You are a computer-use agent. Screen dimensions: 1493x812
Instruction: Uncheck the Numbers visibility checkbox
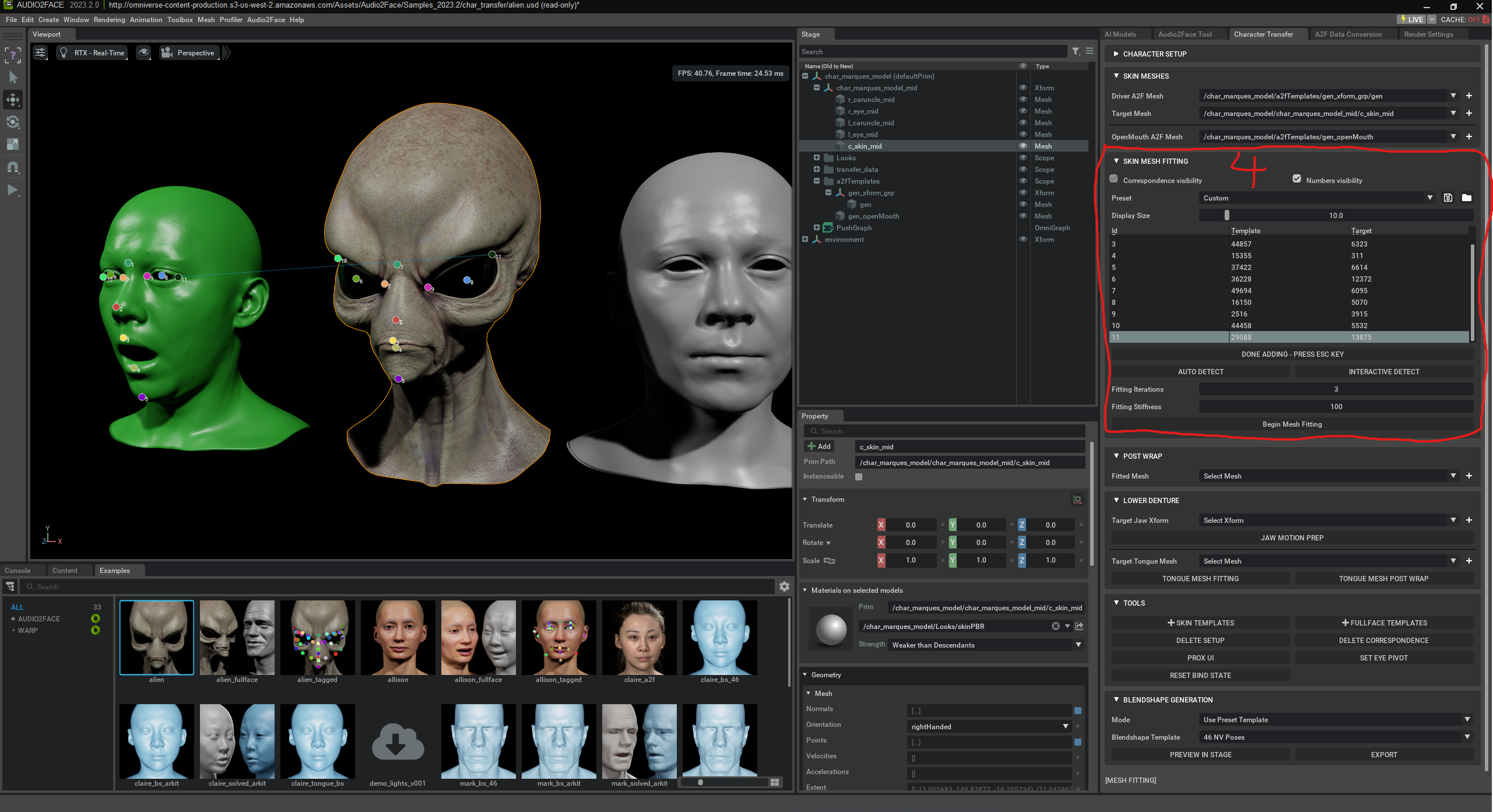1297,179
